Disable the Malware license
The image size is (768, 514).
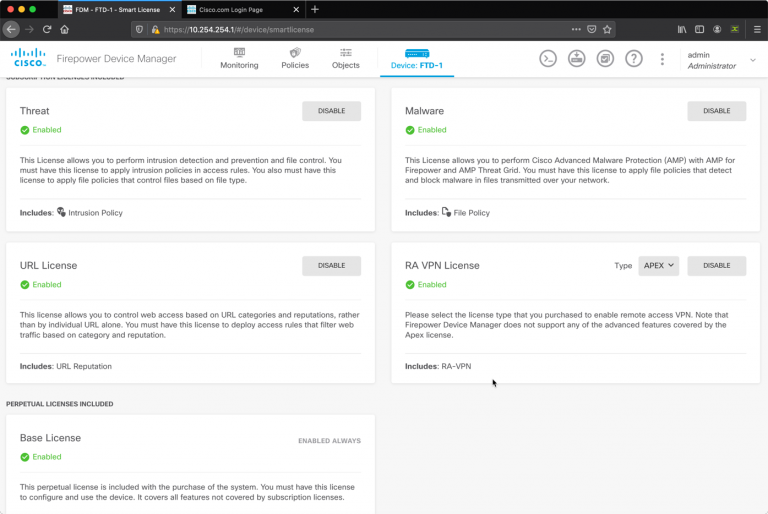(x=717, y=111)
